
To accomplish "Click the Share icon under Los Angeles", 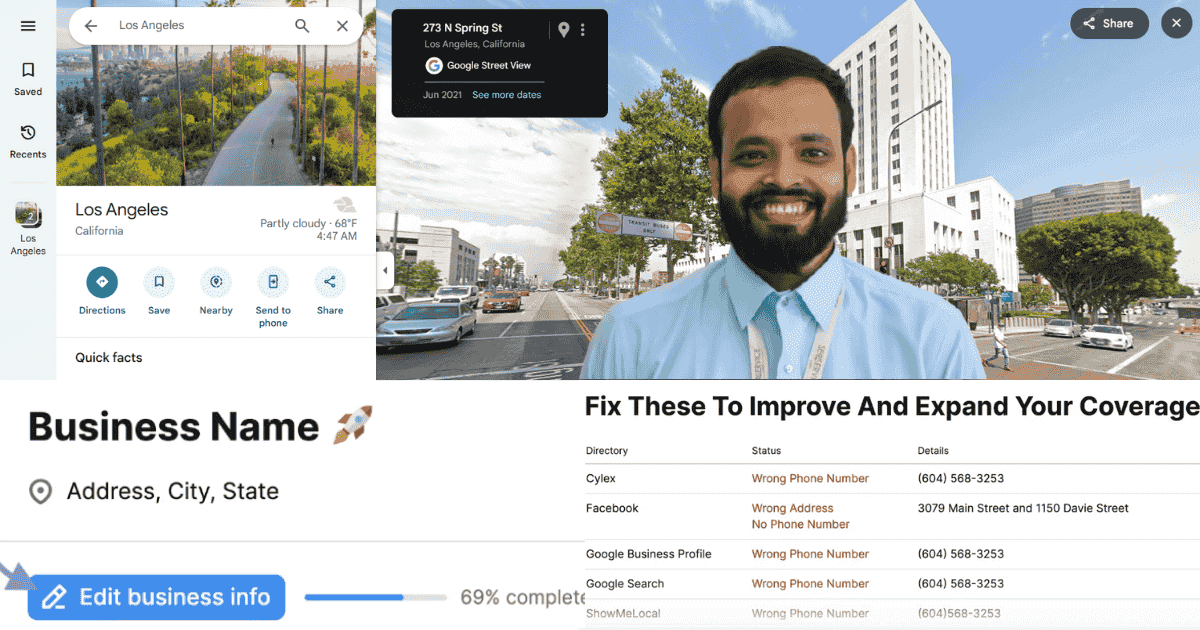I will click(x=330, y=282).
